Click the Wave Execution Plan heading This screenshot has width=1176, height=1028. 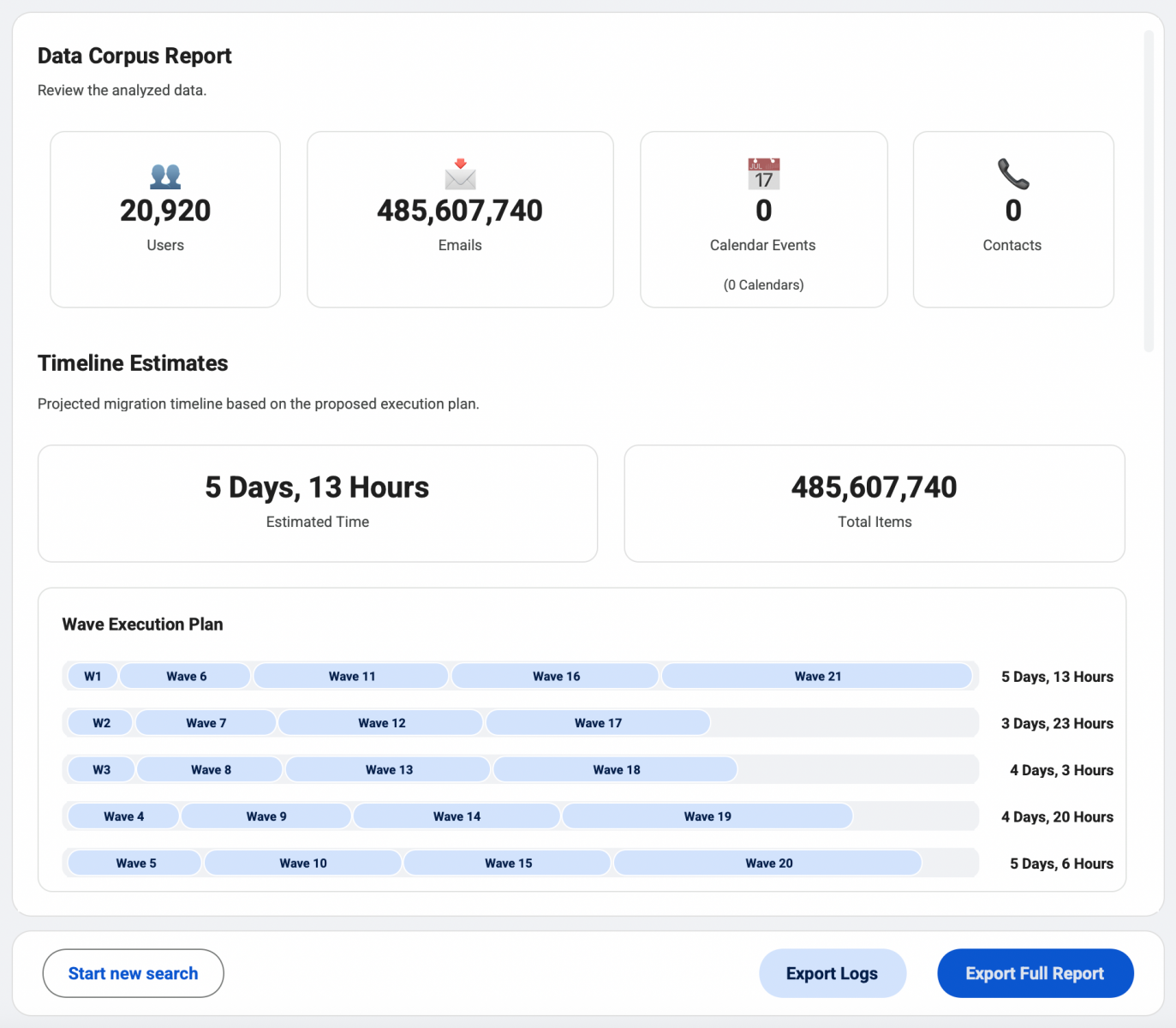coord(142,624)
